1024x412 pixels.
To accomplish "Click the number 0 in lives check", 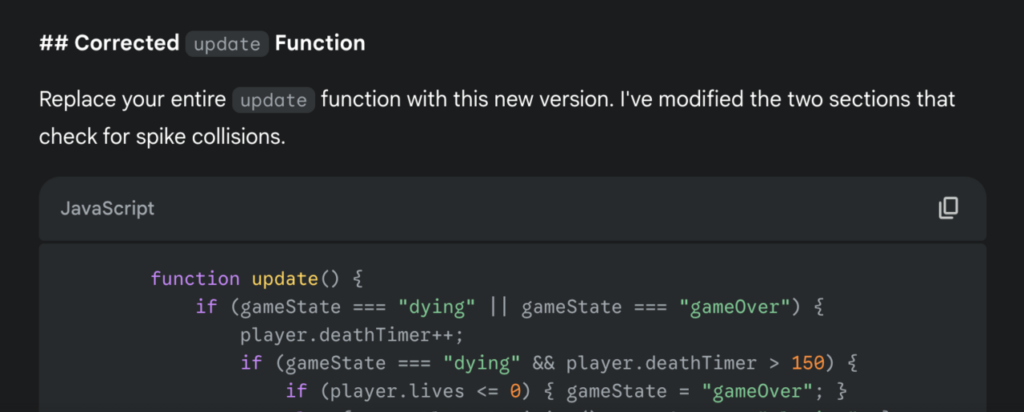I will click(516, 391).
